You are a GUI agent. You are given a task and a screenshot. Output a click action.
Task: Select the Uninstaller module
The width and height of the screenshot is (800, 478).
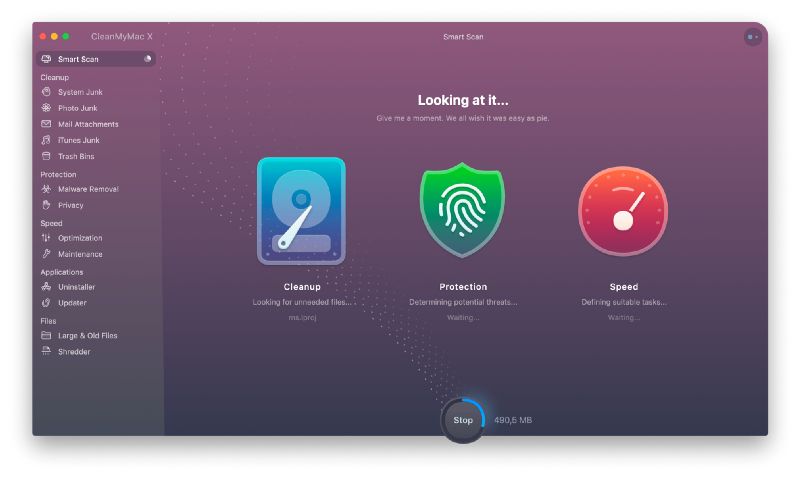[77, 287]
